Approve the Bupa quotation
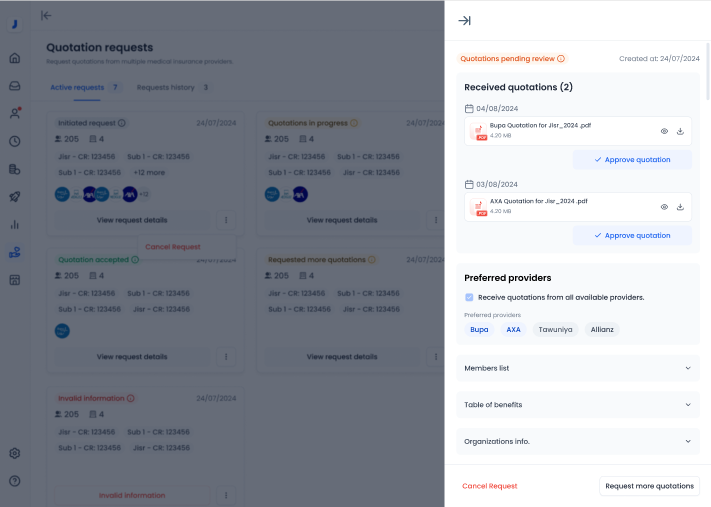This screenshot has width=711, height=507. pos(632,159)
